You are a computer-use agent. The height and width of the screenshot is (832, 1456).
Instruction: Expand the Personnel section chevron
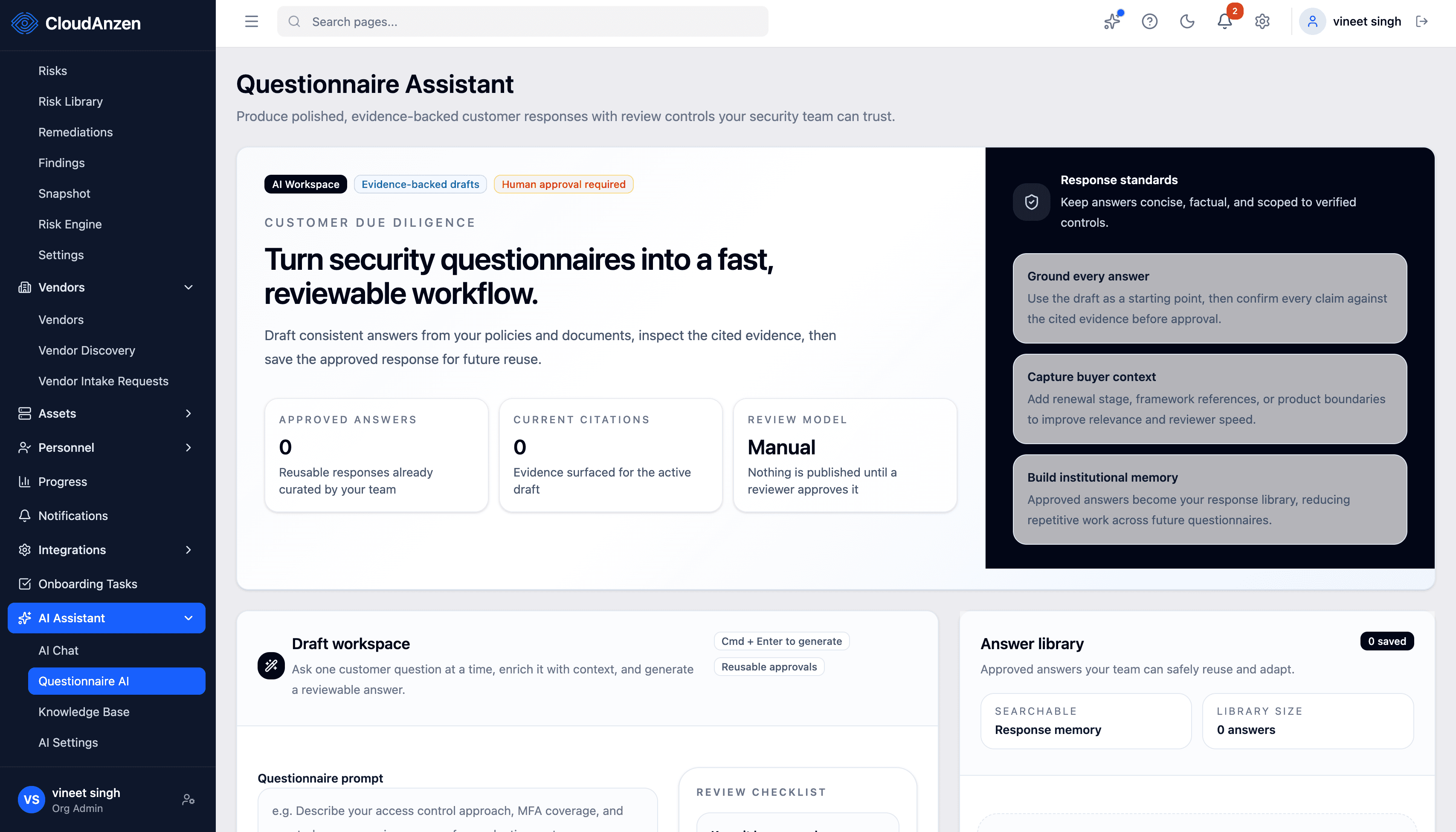(x=189, y=448)
